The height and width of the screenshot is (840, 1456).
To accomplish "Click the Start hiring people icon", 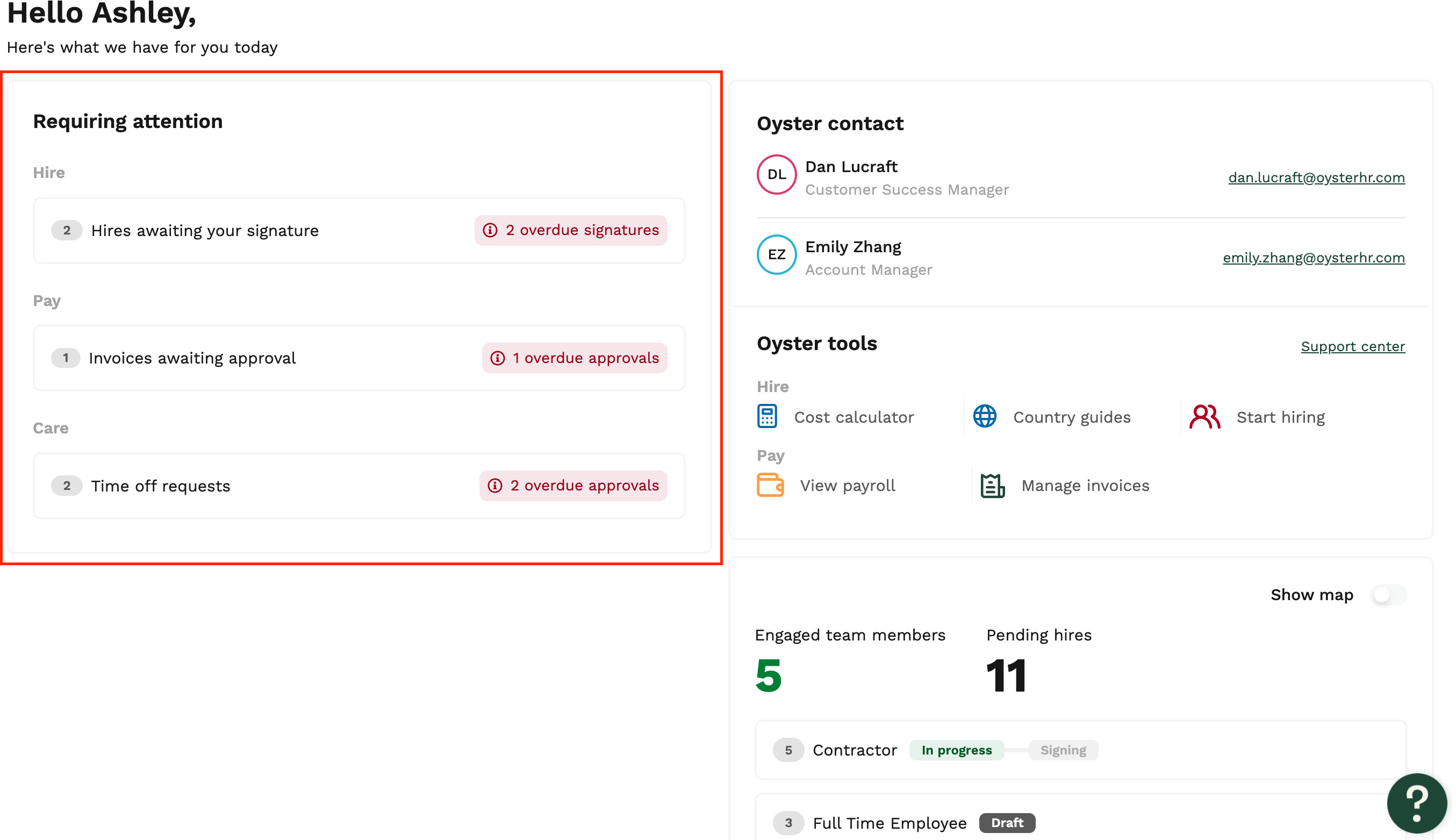I will tap(1204, 417).
